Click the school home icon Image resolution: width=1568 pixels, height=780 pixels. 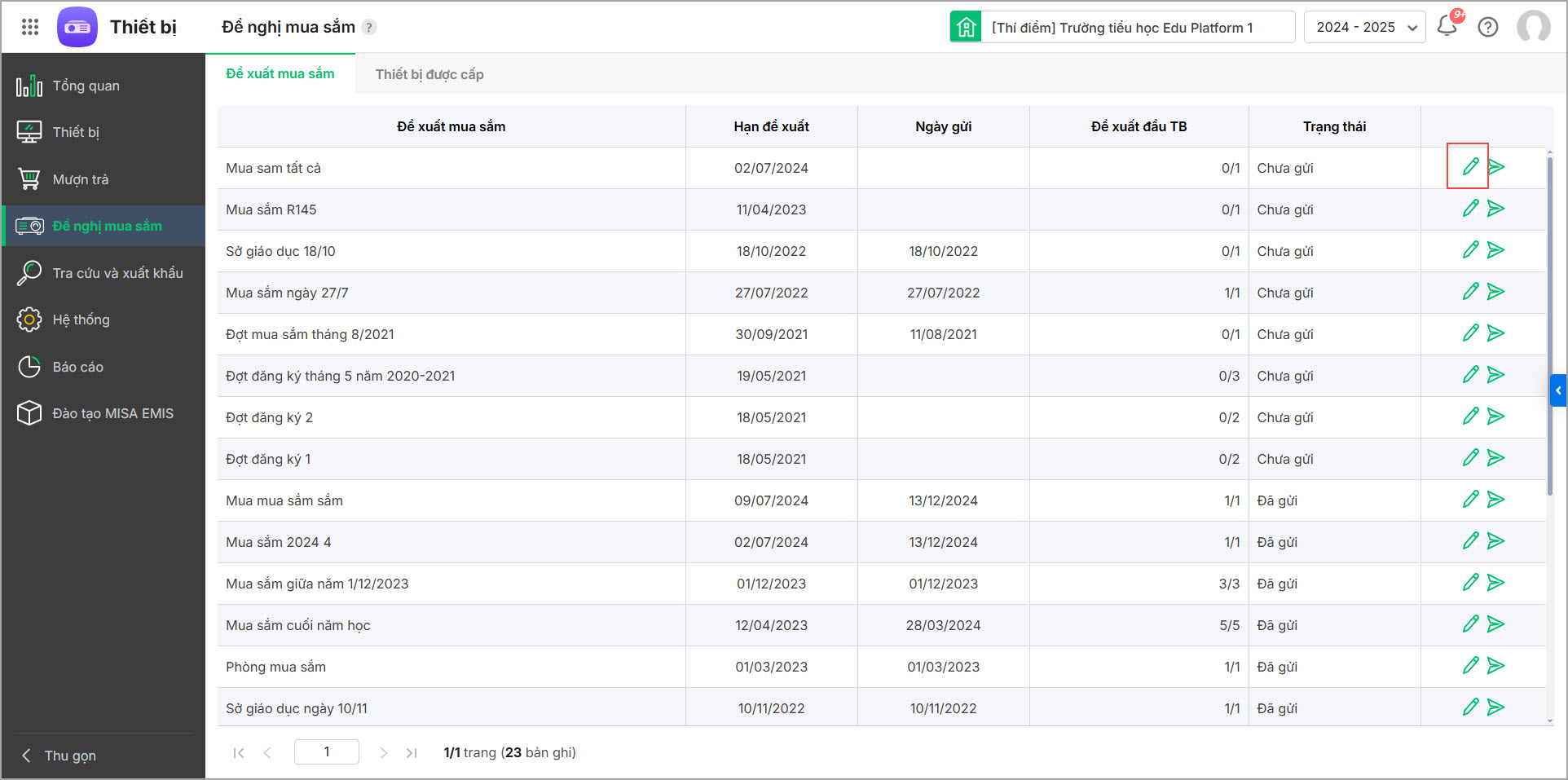(x=966, y=27)
